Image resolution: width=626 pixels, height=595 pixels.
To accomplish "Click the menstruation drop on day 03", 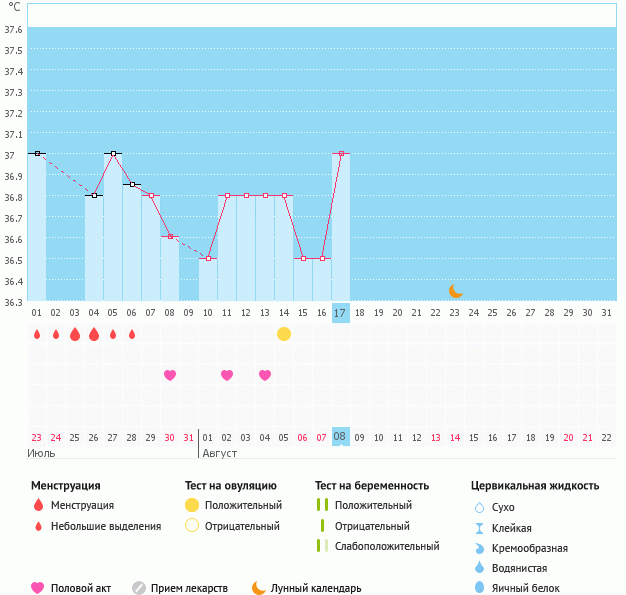I will (75, 334).
